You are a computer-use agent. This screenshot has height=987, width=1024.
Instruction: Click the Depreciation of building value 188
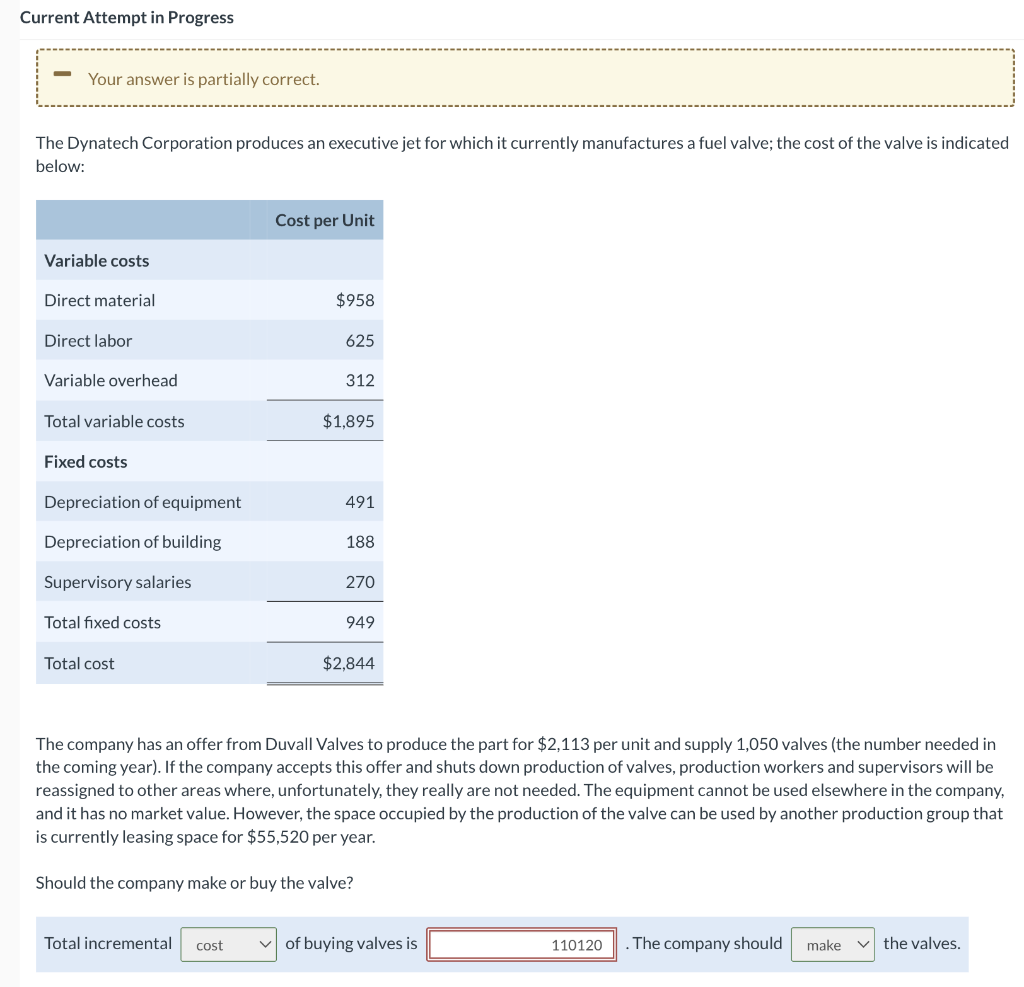360,542
